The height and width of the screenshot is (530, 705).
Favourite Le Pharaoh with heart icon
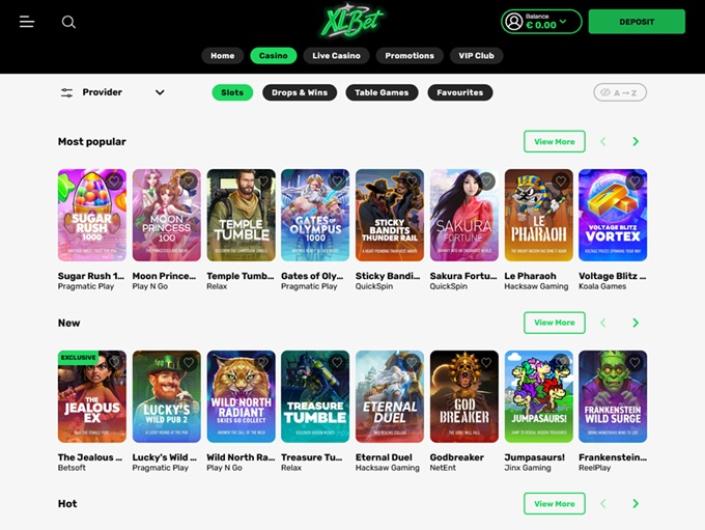click(561, 181)
